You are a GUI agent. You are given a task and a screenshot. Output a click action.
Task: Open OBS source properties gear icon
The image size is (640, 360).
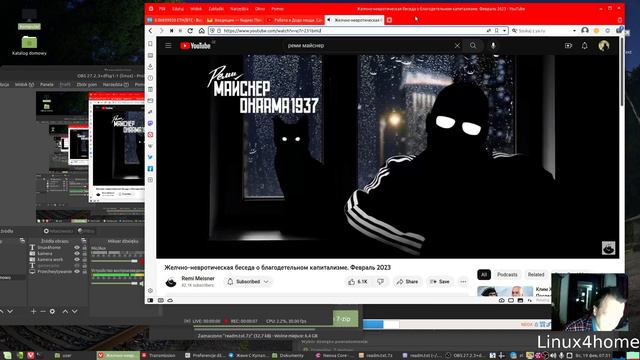[52, 311]
